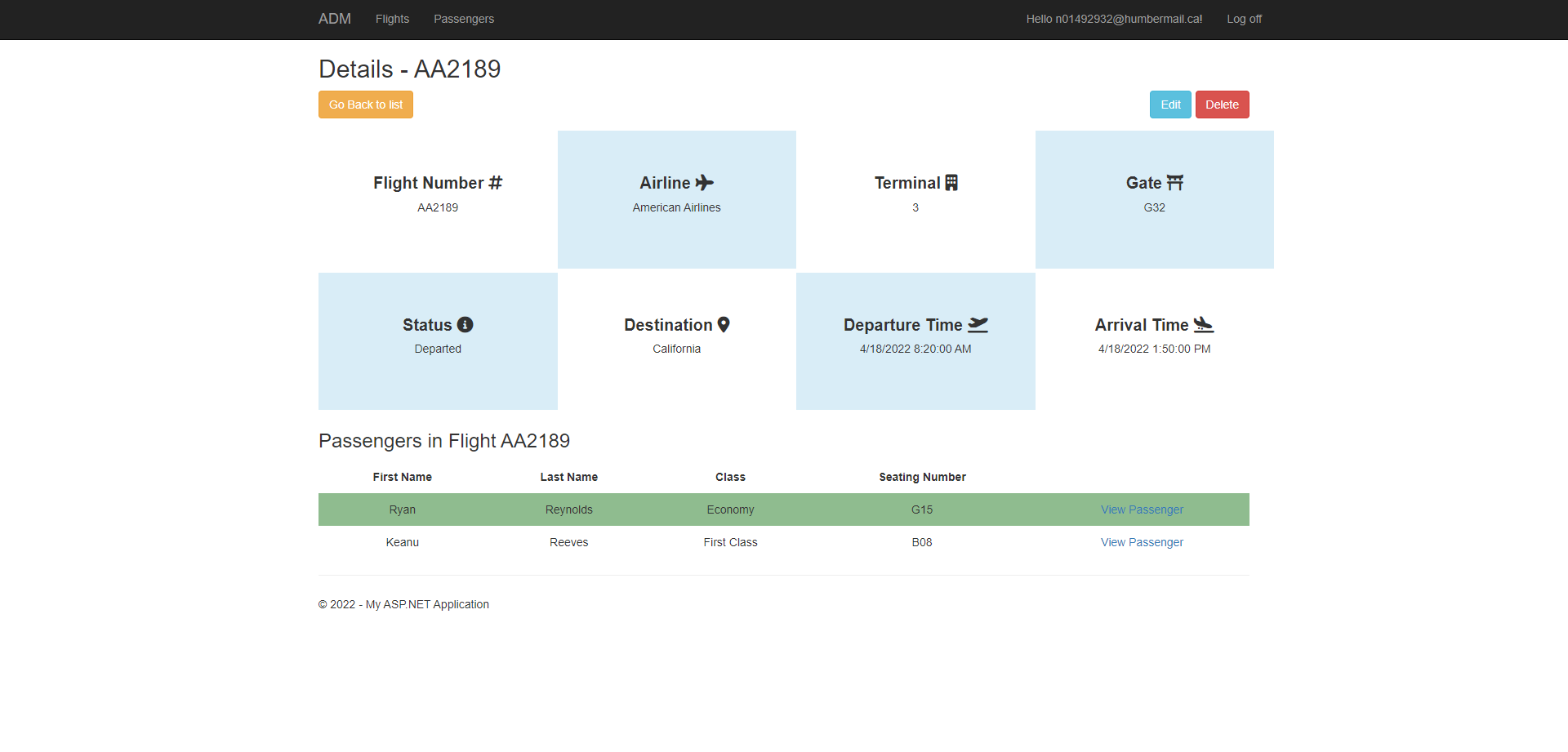Viewport: 1568px width, 752px height.
Task: Click the plane departure icon
Action: pyautogui.click(x=978, y=325)
